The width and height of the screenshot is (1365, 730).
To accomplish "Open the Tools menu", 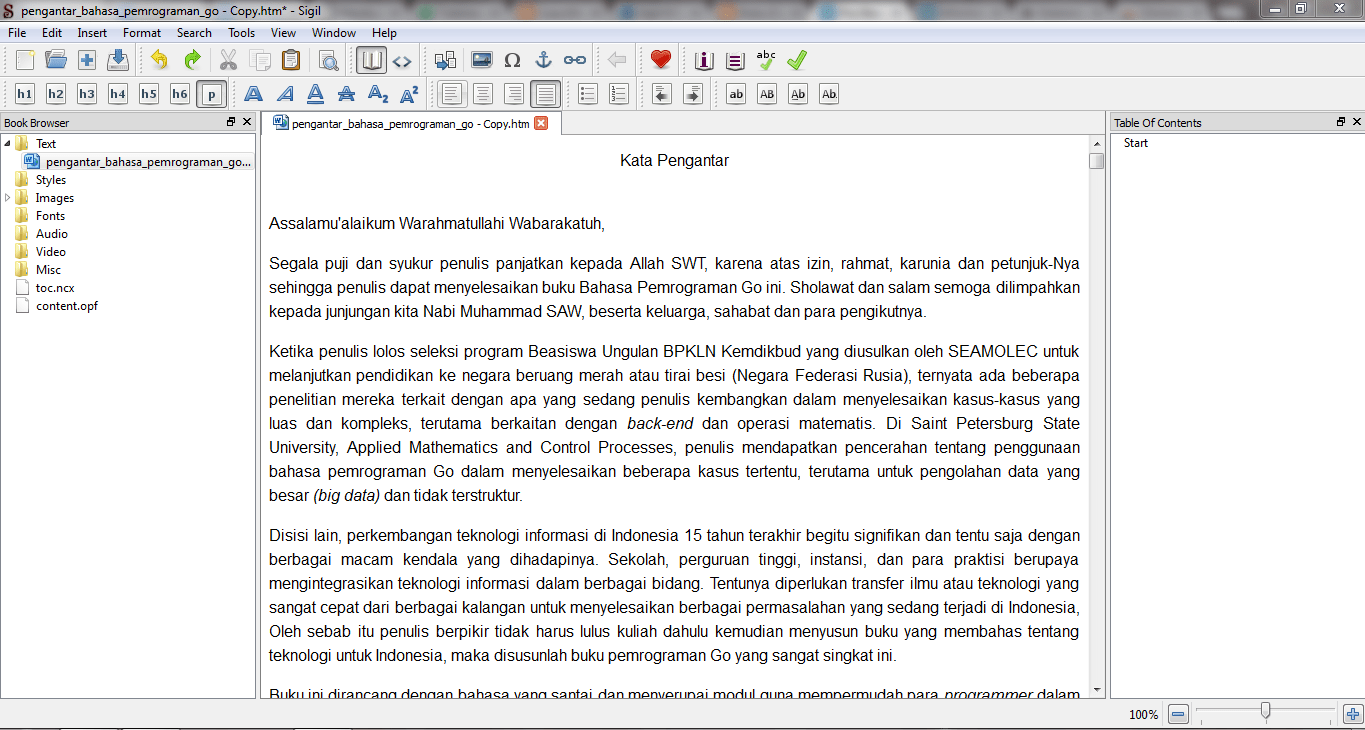I will pyautogui.click(x=241, y=33).
